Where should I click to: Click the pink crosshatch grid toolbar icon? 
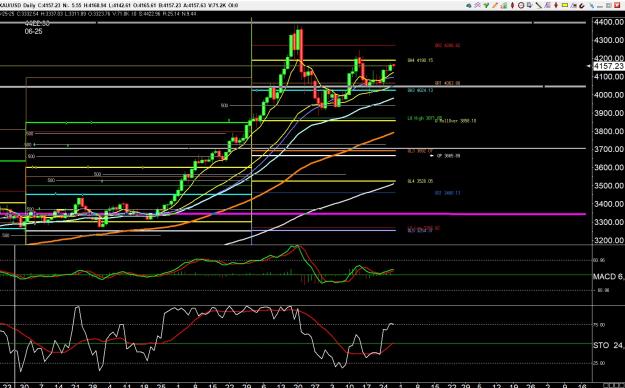(x=477, y=5)
